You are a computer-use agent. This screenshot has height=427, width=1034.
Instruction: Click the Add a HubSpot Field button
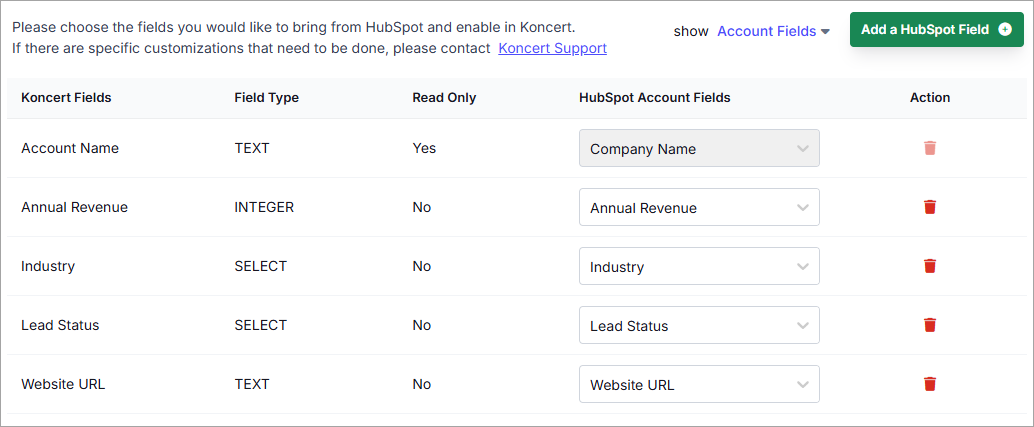936,29
